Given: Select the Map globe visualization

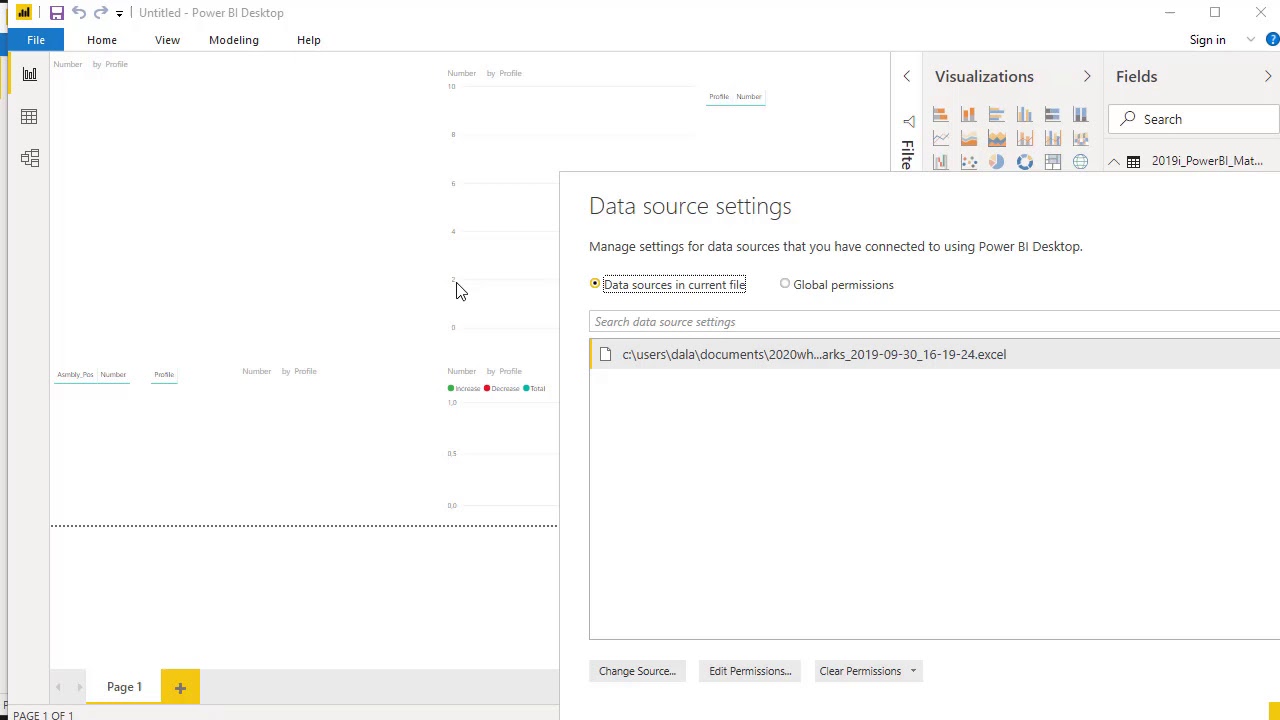Looking at the screenshot, I should pyautogui.click(x=1080, y=162).
